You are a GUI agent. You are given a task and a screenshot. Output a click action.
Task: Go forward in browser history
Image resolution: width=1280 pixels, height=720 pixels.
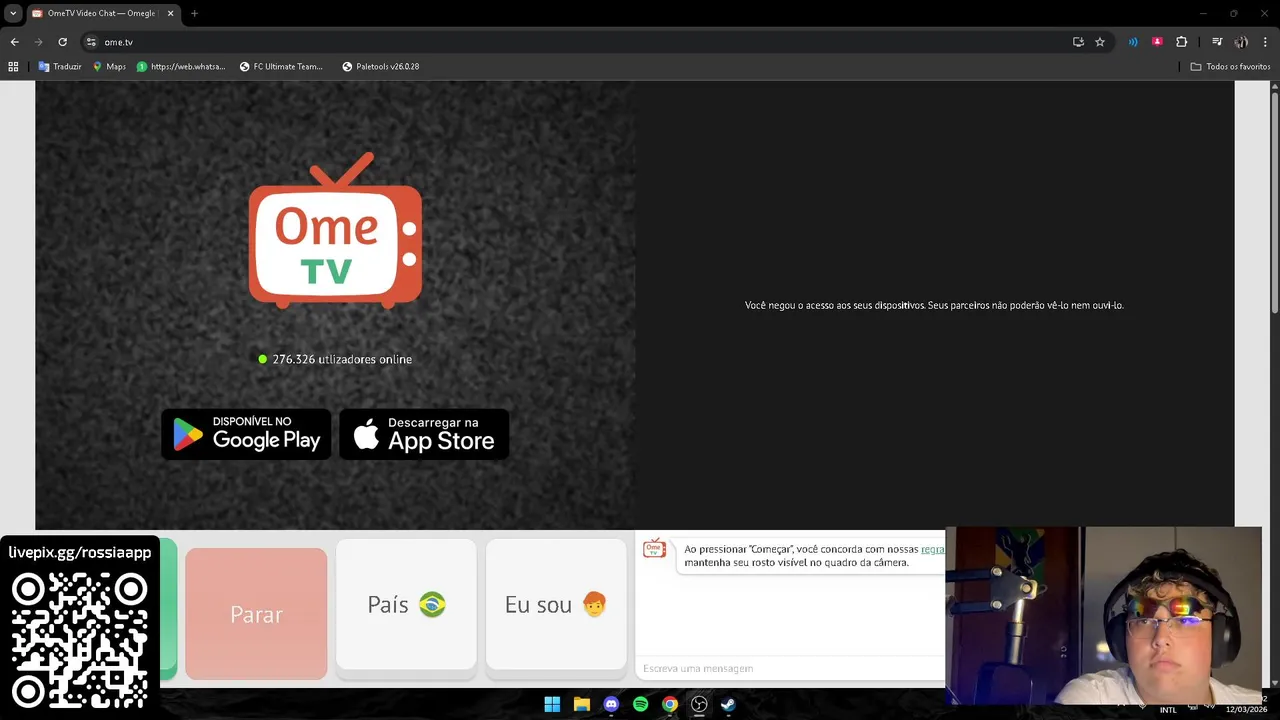pos(38,42)
